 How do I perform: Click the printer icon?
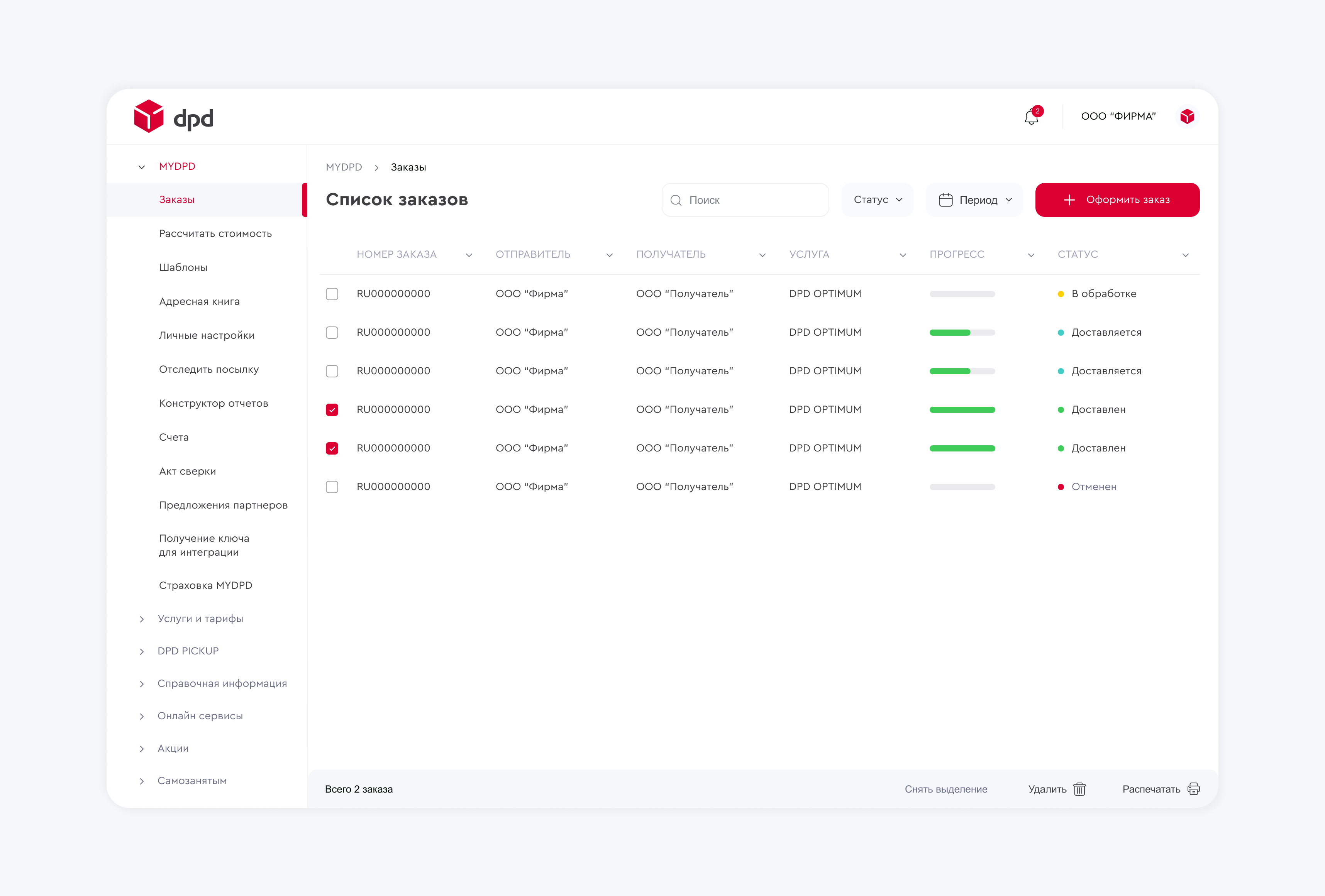pos(1193,789)
